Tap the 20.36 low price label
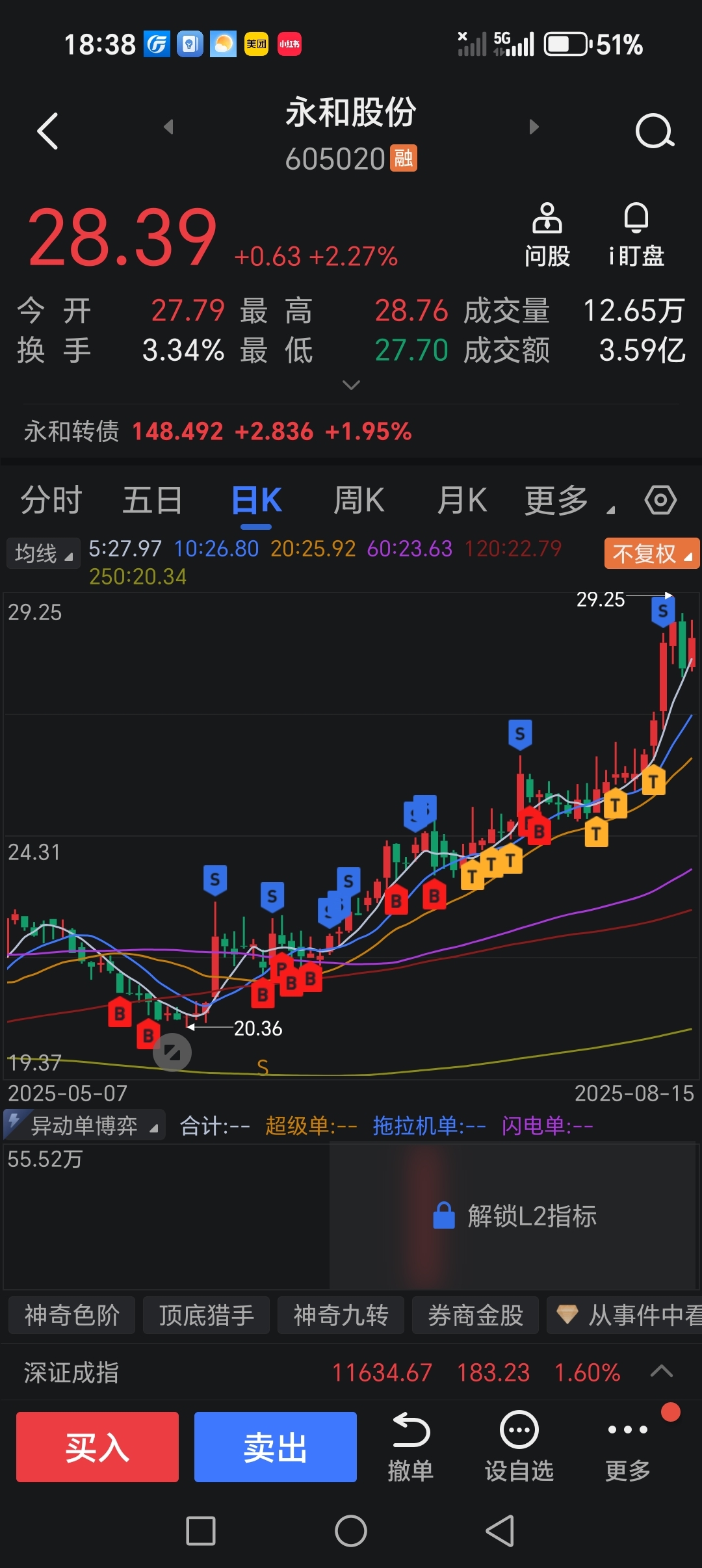 258,1028
